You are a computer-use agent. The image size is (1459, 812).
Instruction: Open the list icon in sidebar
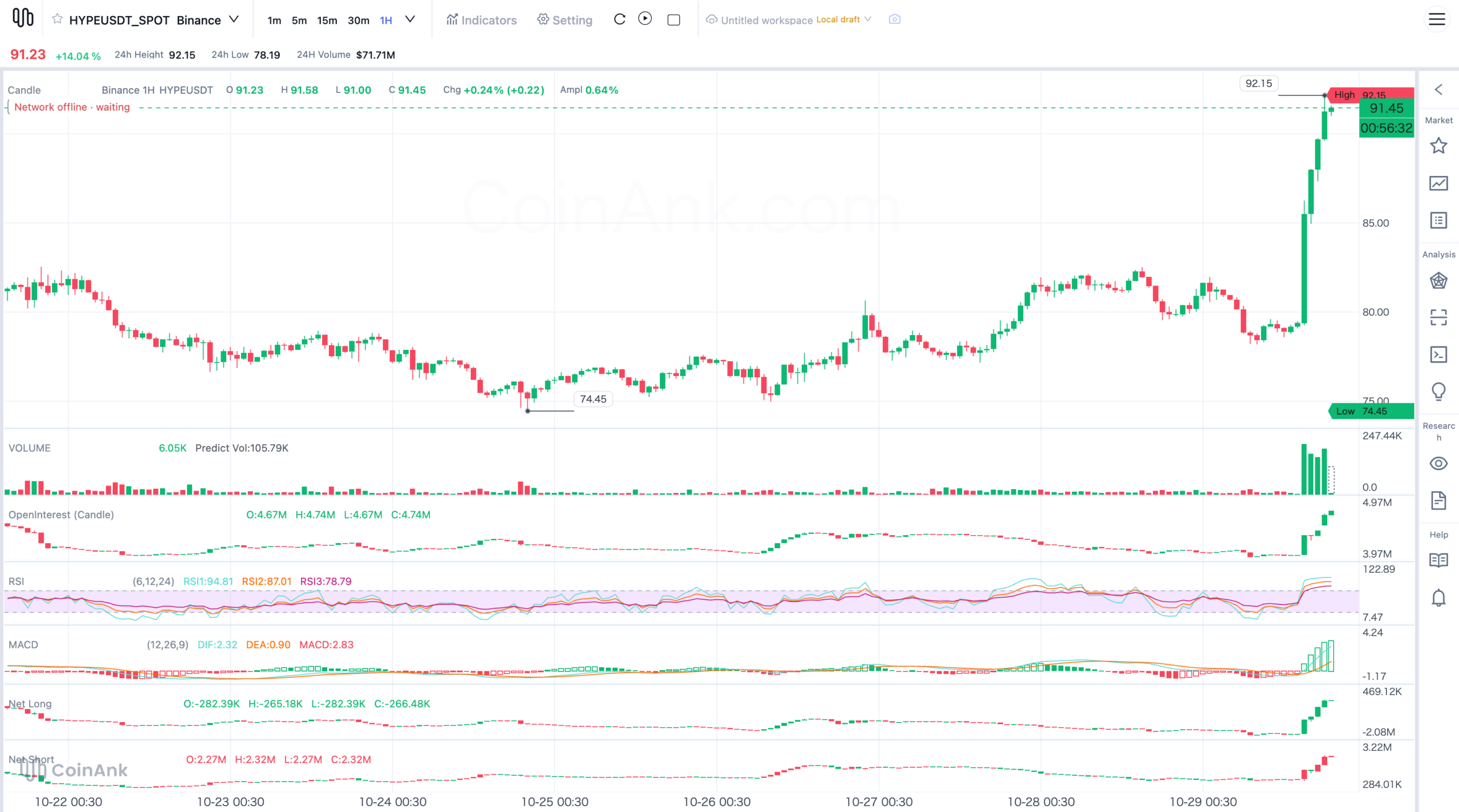click(1438, 221)
